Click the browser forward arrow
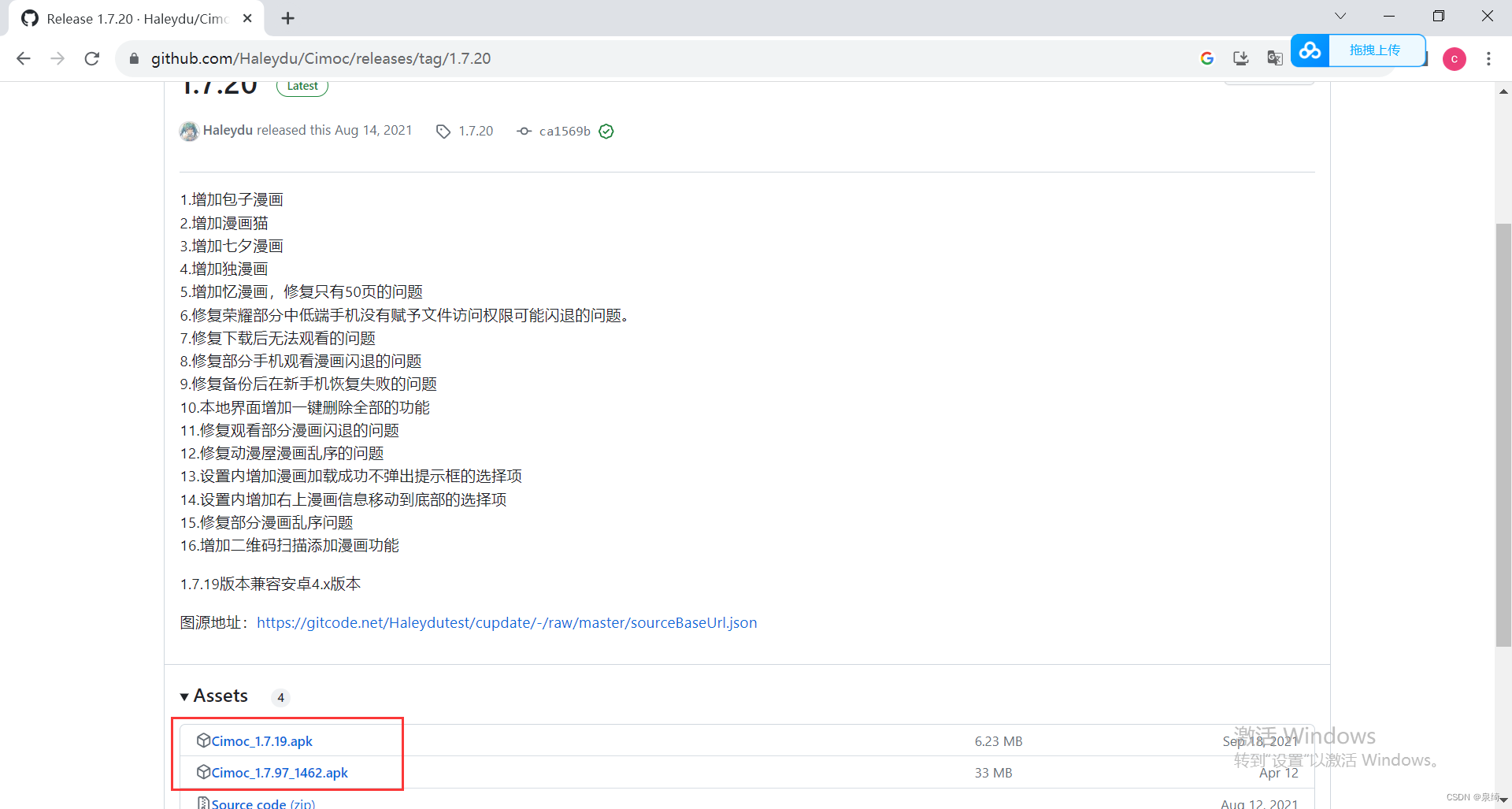This screenshot has height=809, width=1512. [57, 58]
